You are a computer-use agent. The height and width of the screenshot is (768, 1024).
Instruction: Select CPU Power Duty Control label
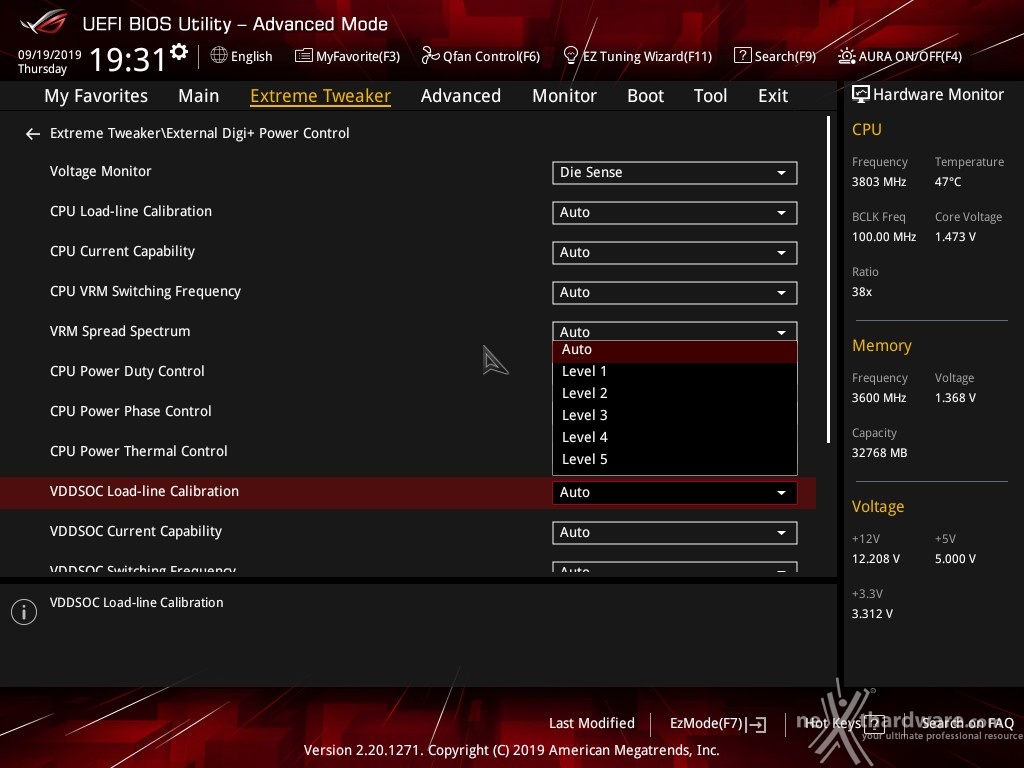[127, 372]
